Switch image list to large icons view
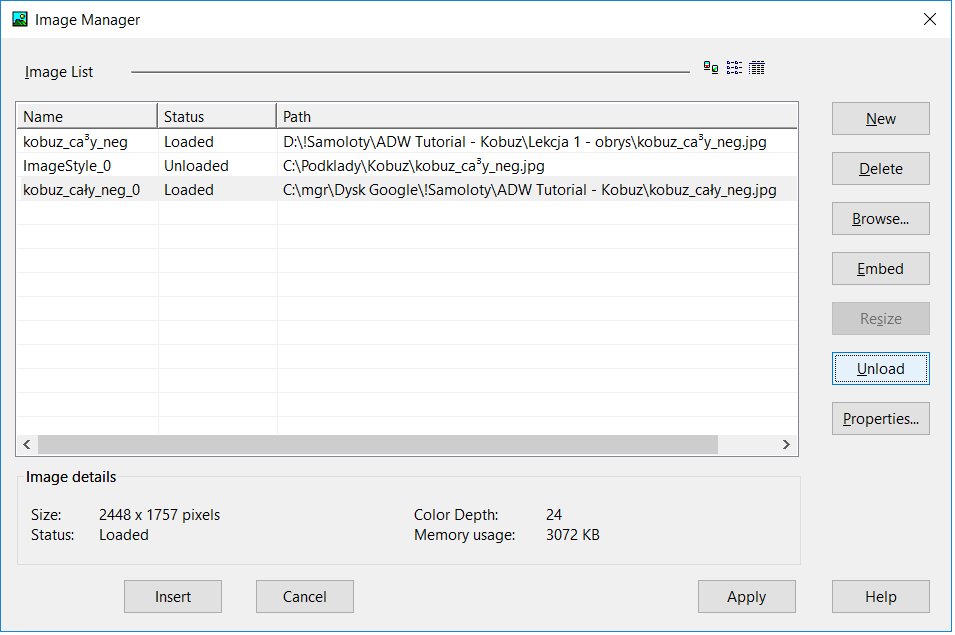This screenshot has width=955, height=635. [x=711, y=68]
